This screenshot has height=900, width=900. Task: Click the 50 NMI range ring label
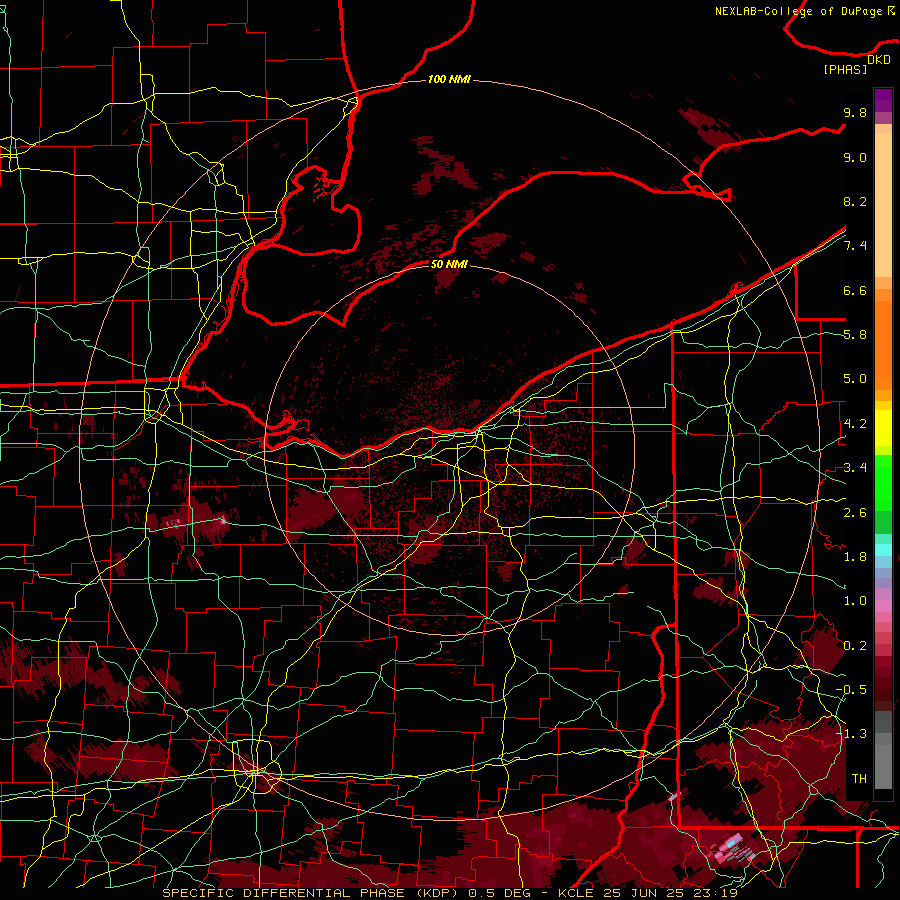(449, 264)
